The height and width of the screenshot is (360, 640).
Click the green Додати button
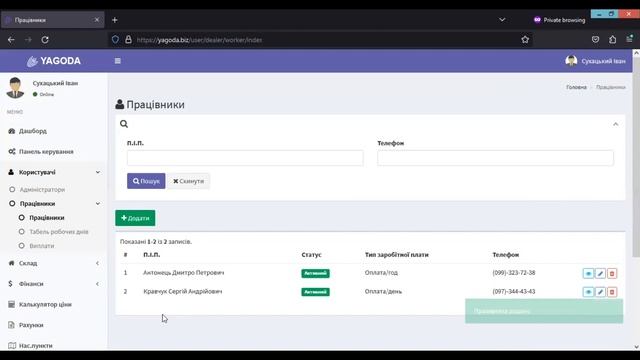pyautogui.click(x=135, y=218)
